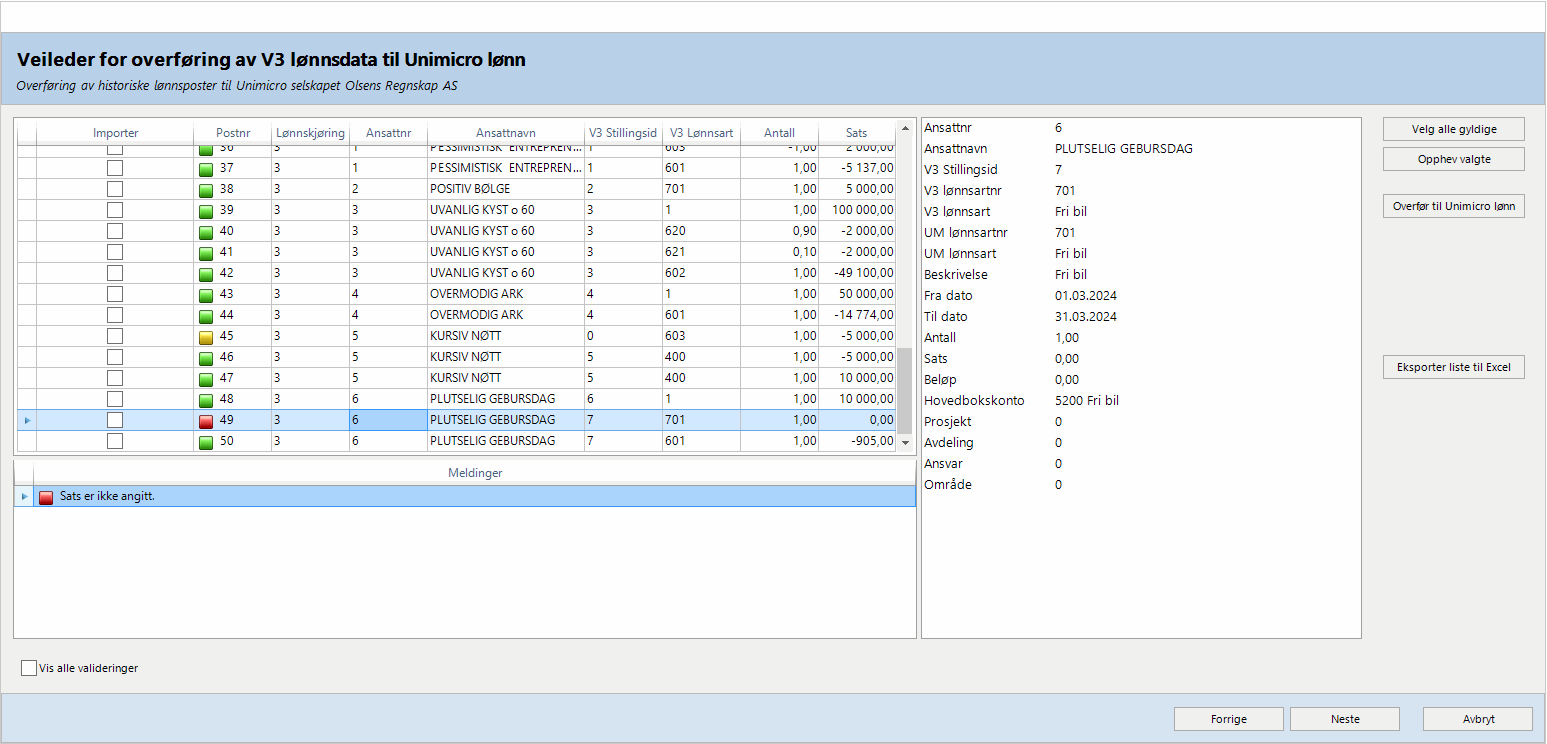Image resolution: width=1547 pixels, height=744 pixels.
Task: Click the green status icon on row 38
Action: [x=206, y=190]
